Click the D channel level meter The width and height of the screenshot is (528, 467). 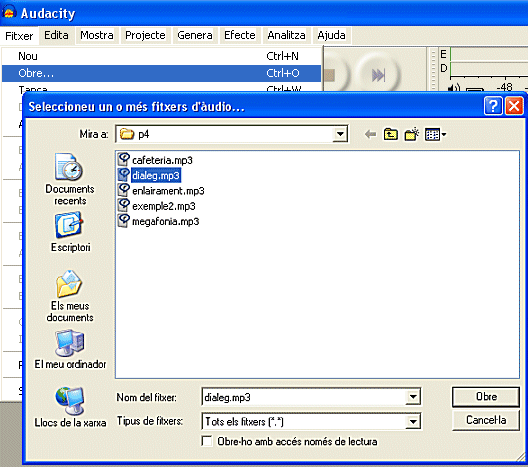click(489, 69)
